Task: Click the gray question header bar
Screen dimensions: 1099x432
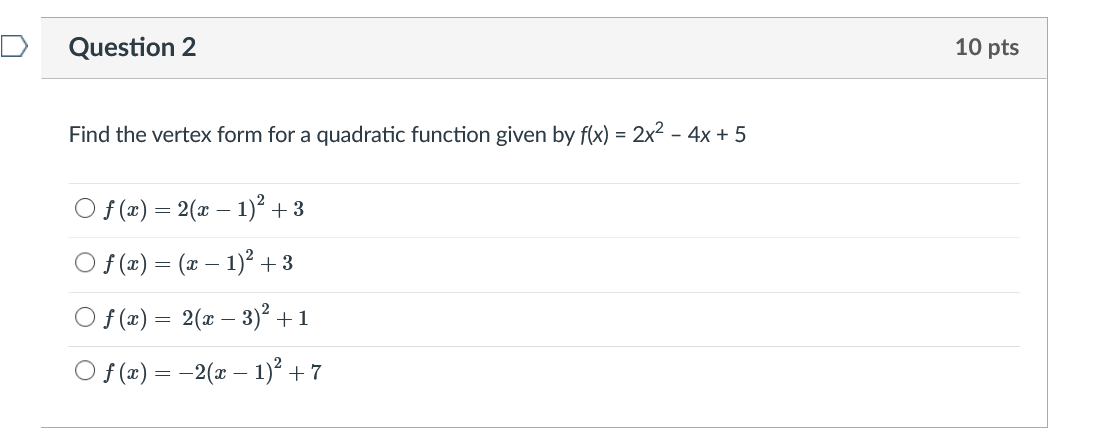Action: 544,48
